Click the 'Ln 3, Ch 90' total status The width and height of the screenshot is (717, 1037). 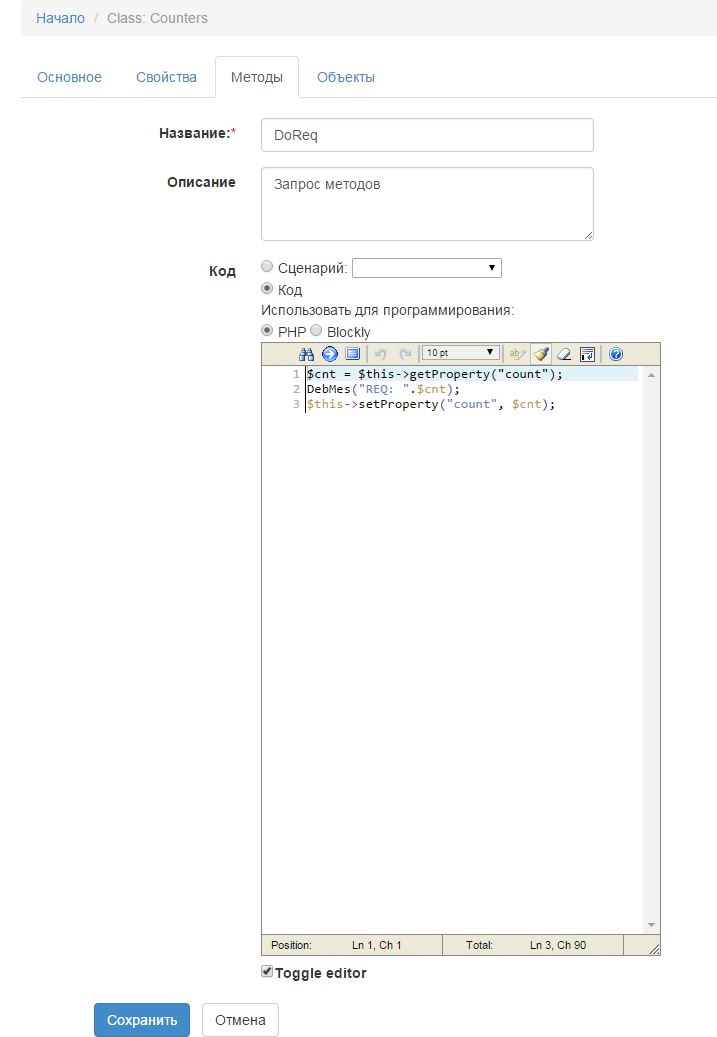(558, 945)
